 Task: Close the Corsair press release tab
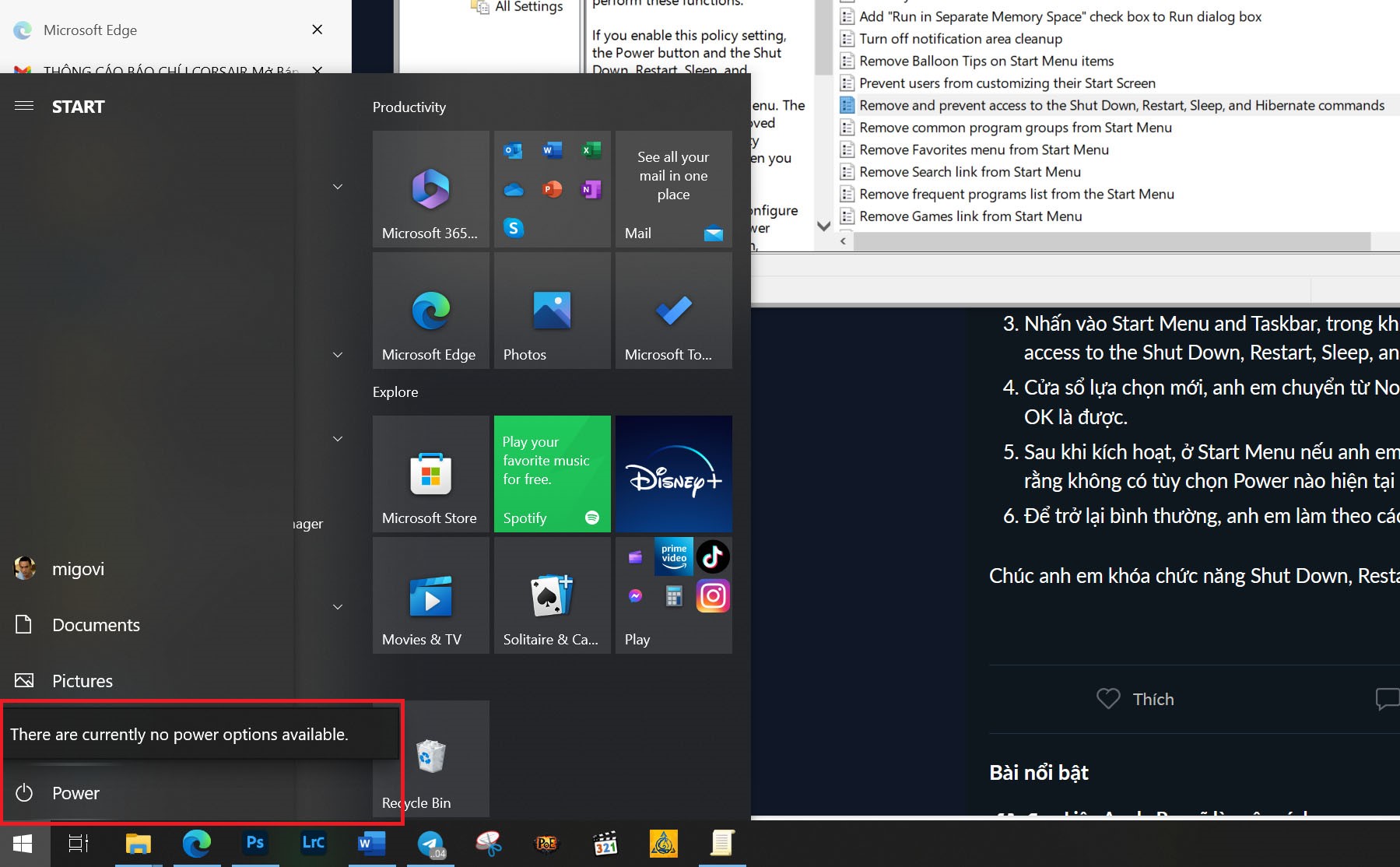[317, 70]
